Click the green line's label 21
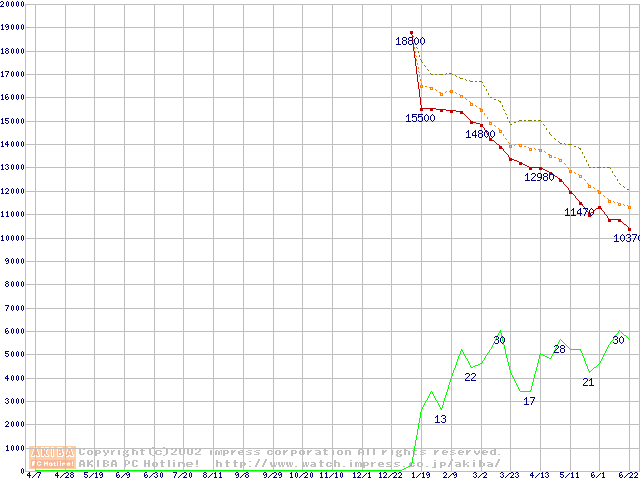640x480 pixels. [x=588, y=382]
